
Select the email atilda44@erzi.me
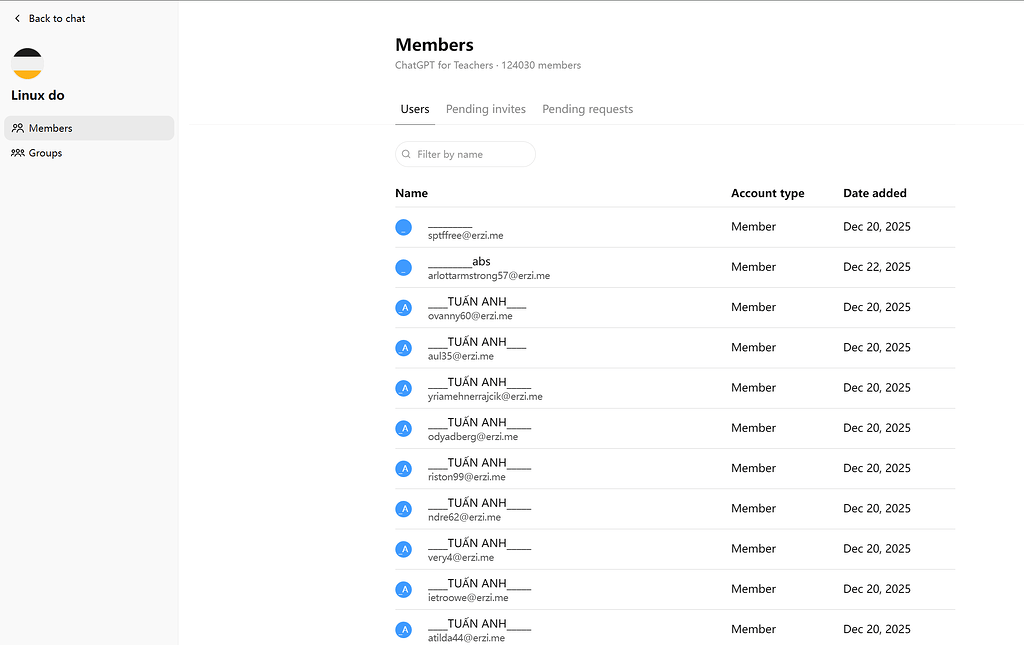click(466, 638)
